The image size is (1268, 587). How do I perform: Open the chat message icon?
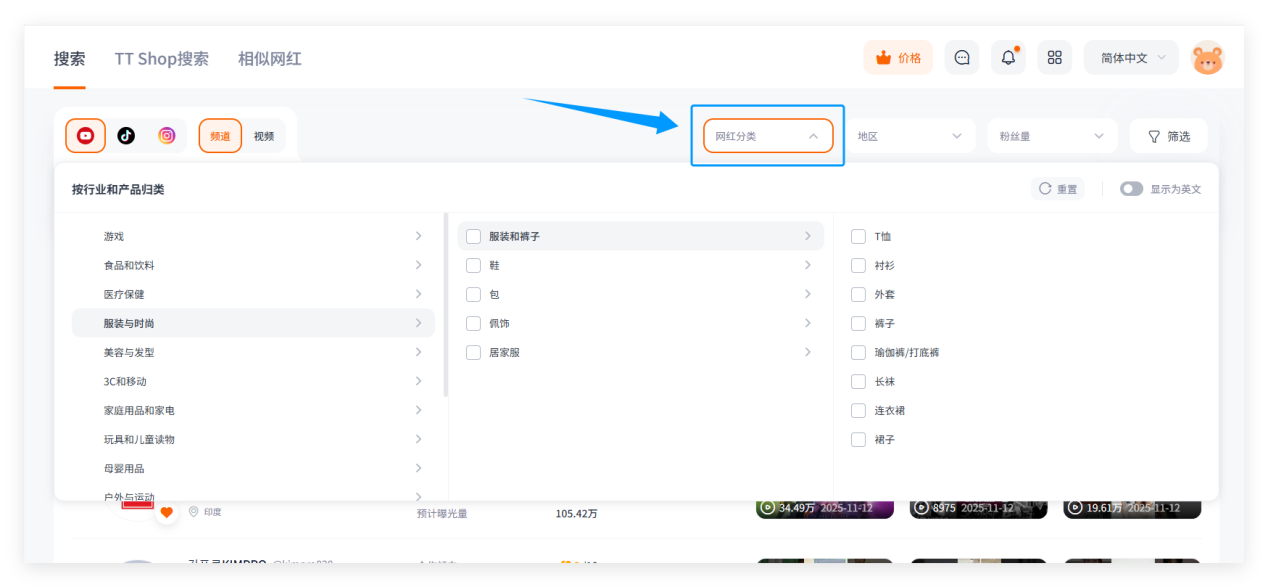(962, 58)
